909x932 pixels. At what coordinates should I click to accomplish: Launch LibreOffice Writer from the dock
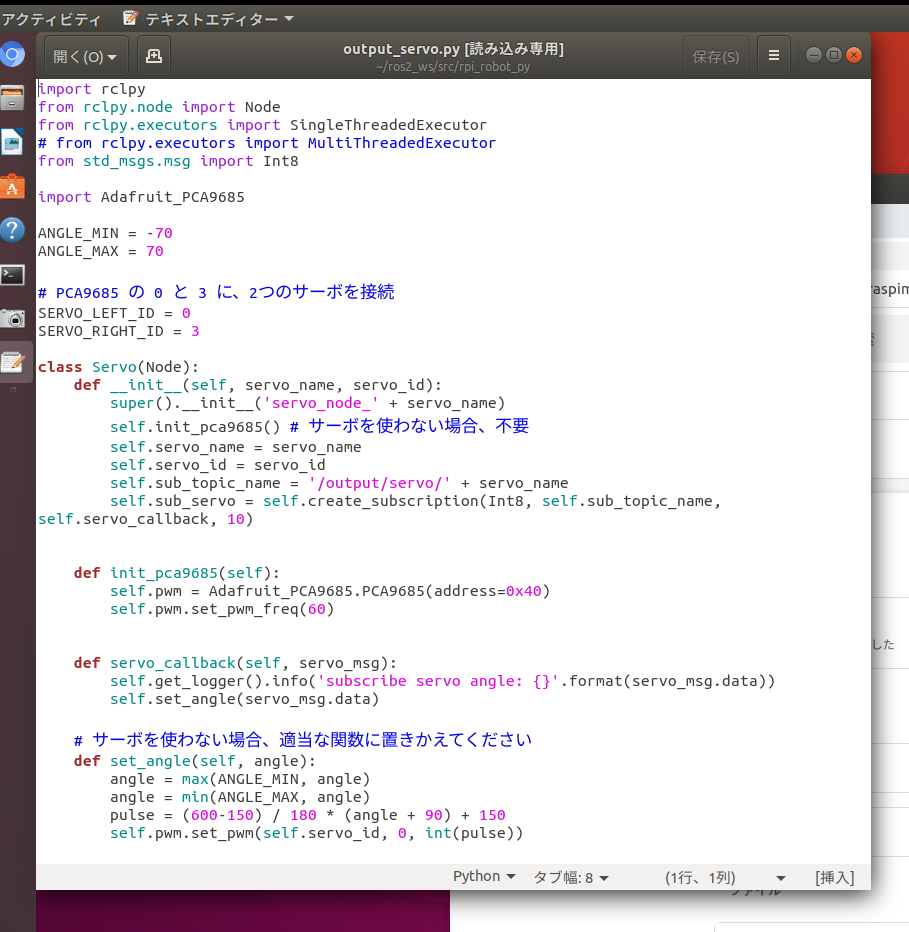(12, 142)
